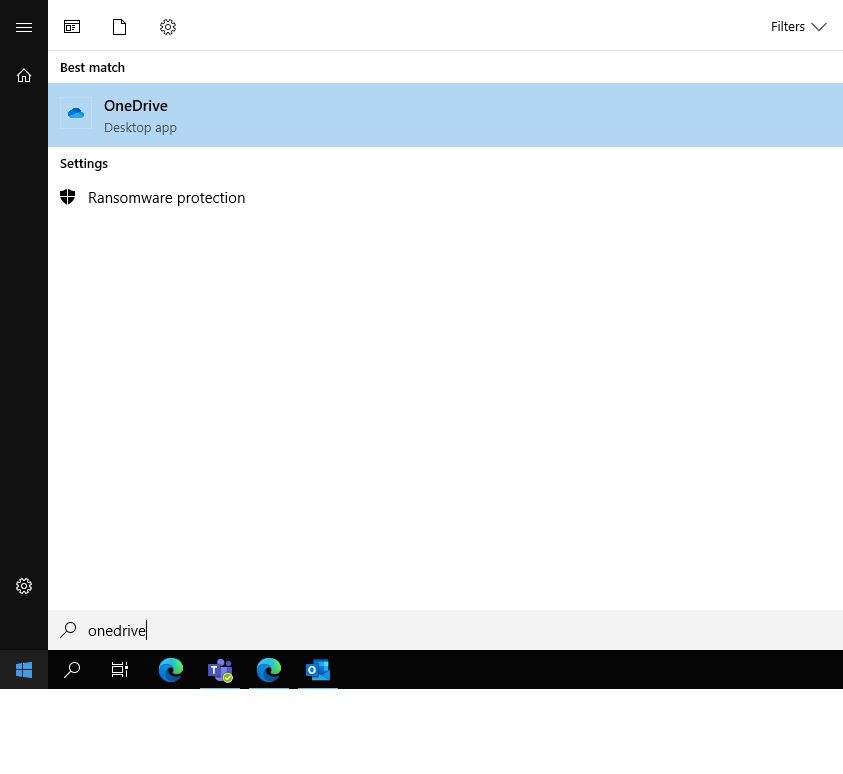The height and width of the screenshot is (774, 843).
Task: Open Microsoft Teams from taskbar
Action: (220, 670)
